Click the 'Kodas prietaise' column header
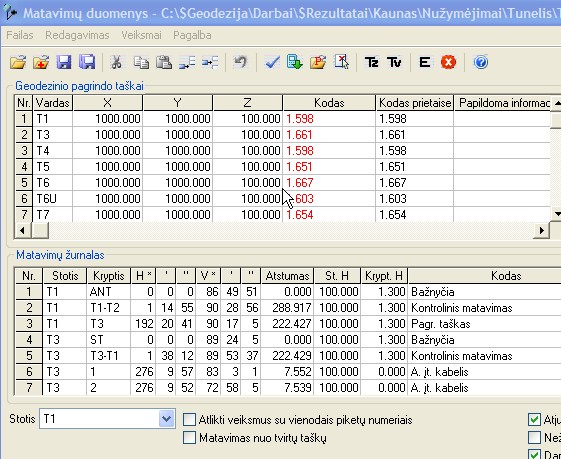This screenshot has width=561, height=459. 415,103
